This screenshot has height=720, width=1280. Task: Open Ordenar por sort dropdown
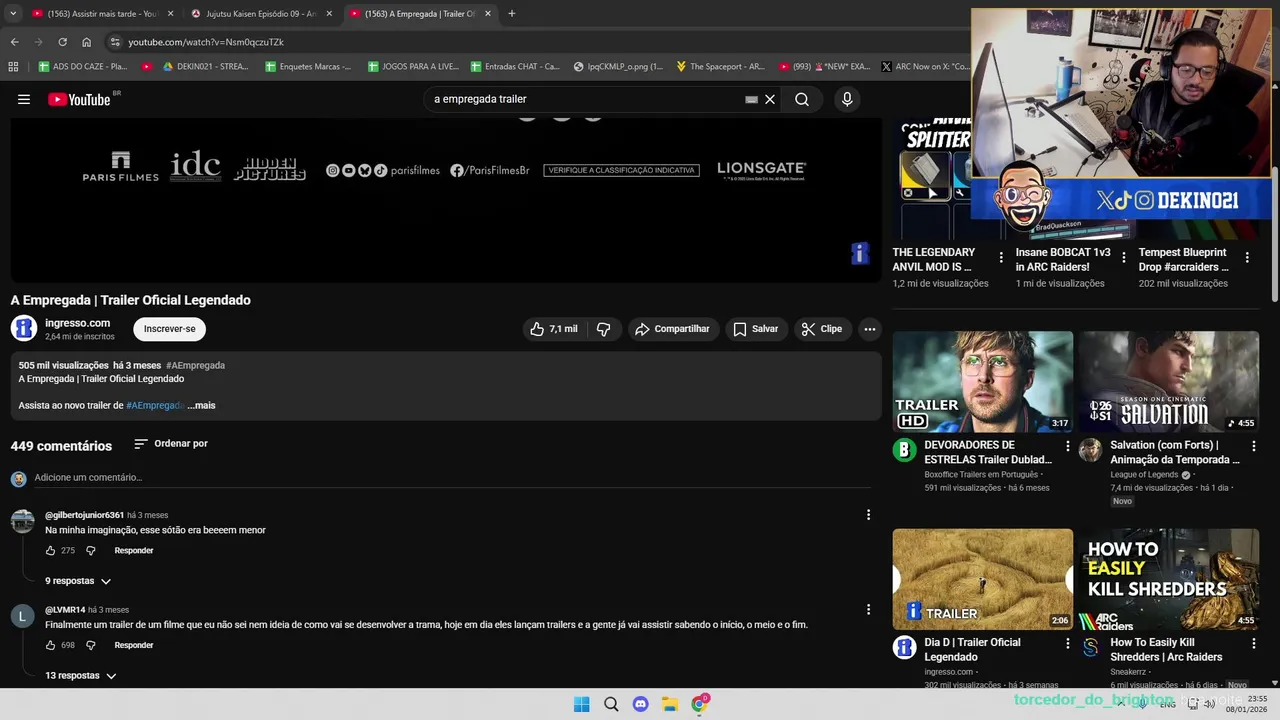tap(171, 443)
